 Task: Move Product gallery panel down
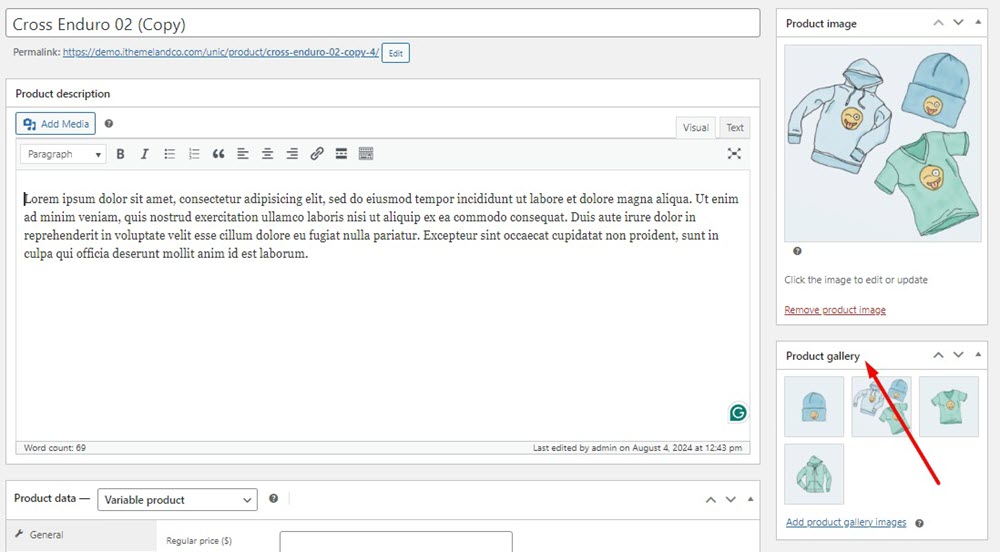coord(959,355)
